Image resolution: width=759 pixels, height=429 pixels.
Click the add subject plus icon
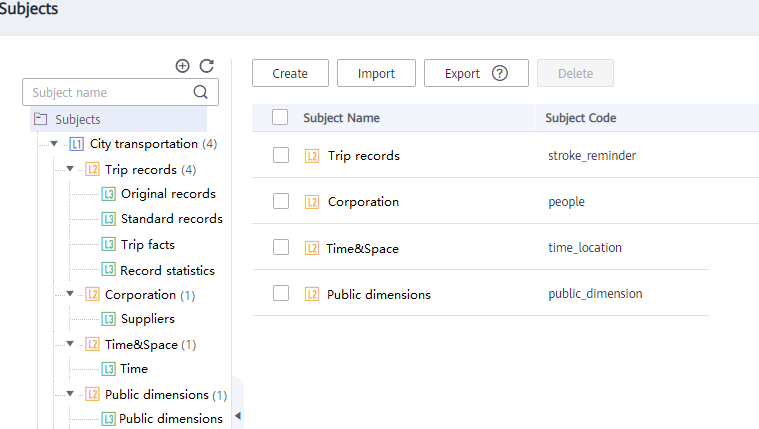182,66
